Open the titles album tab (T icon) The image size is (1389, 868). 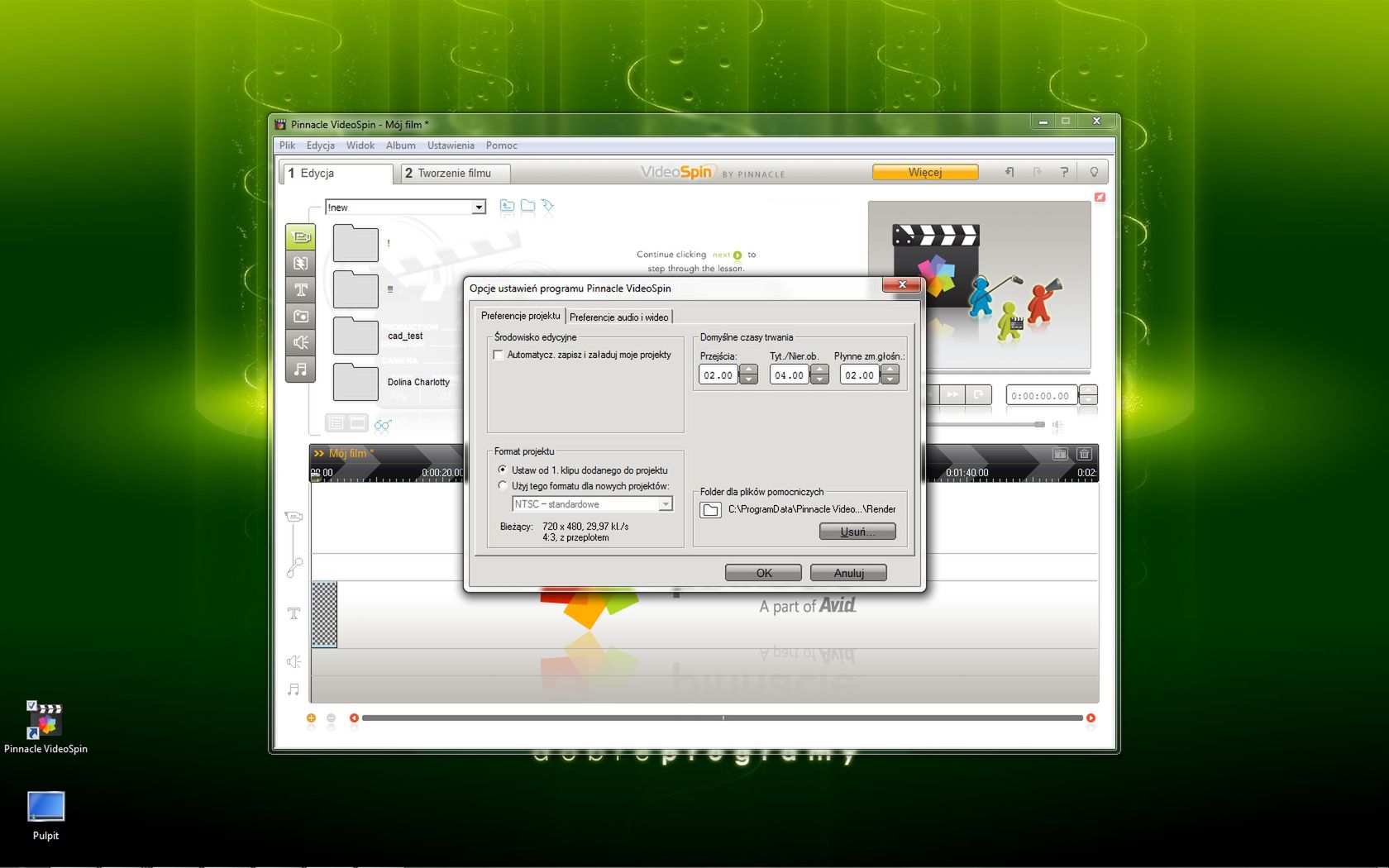tap(301, 290)
